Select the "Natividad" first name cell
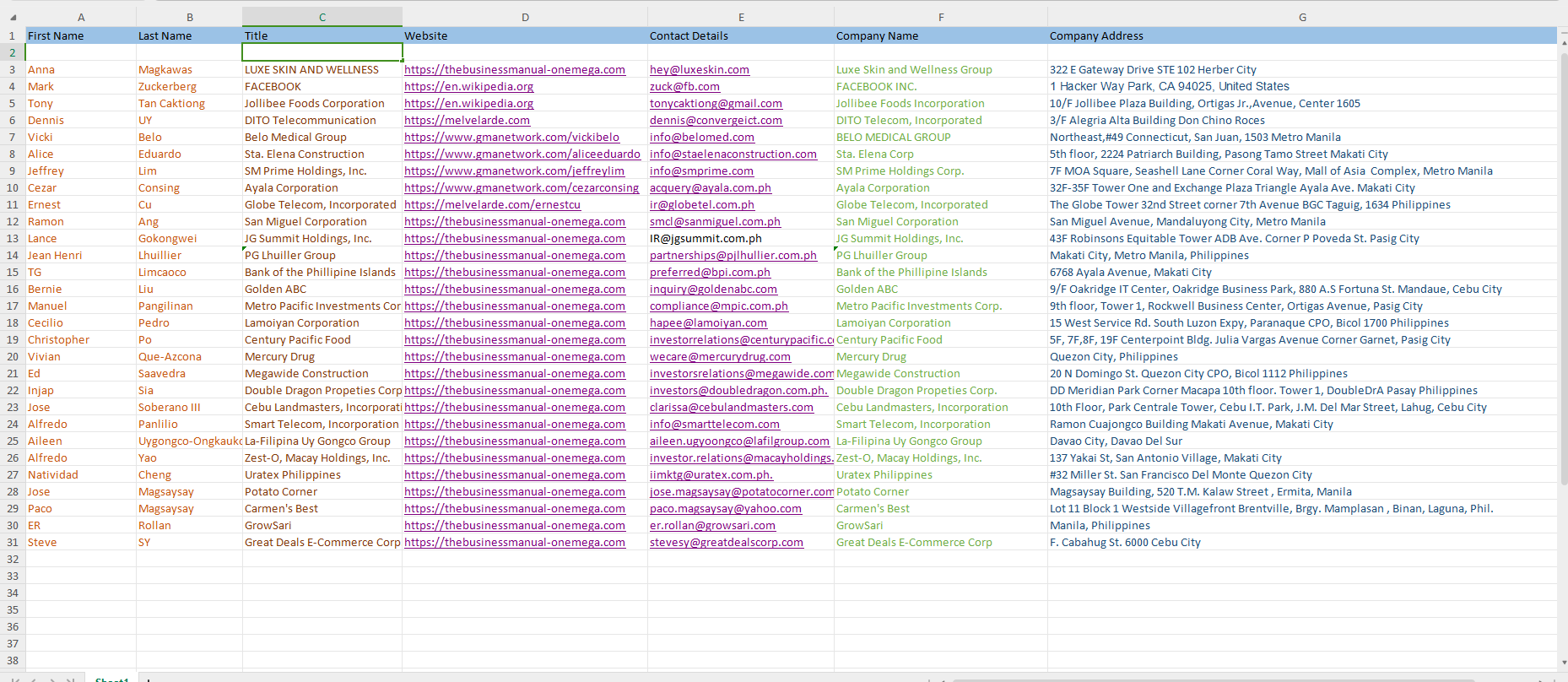The height and width of the screenshot is (682, 1568). click(x=81, y=474)
